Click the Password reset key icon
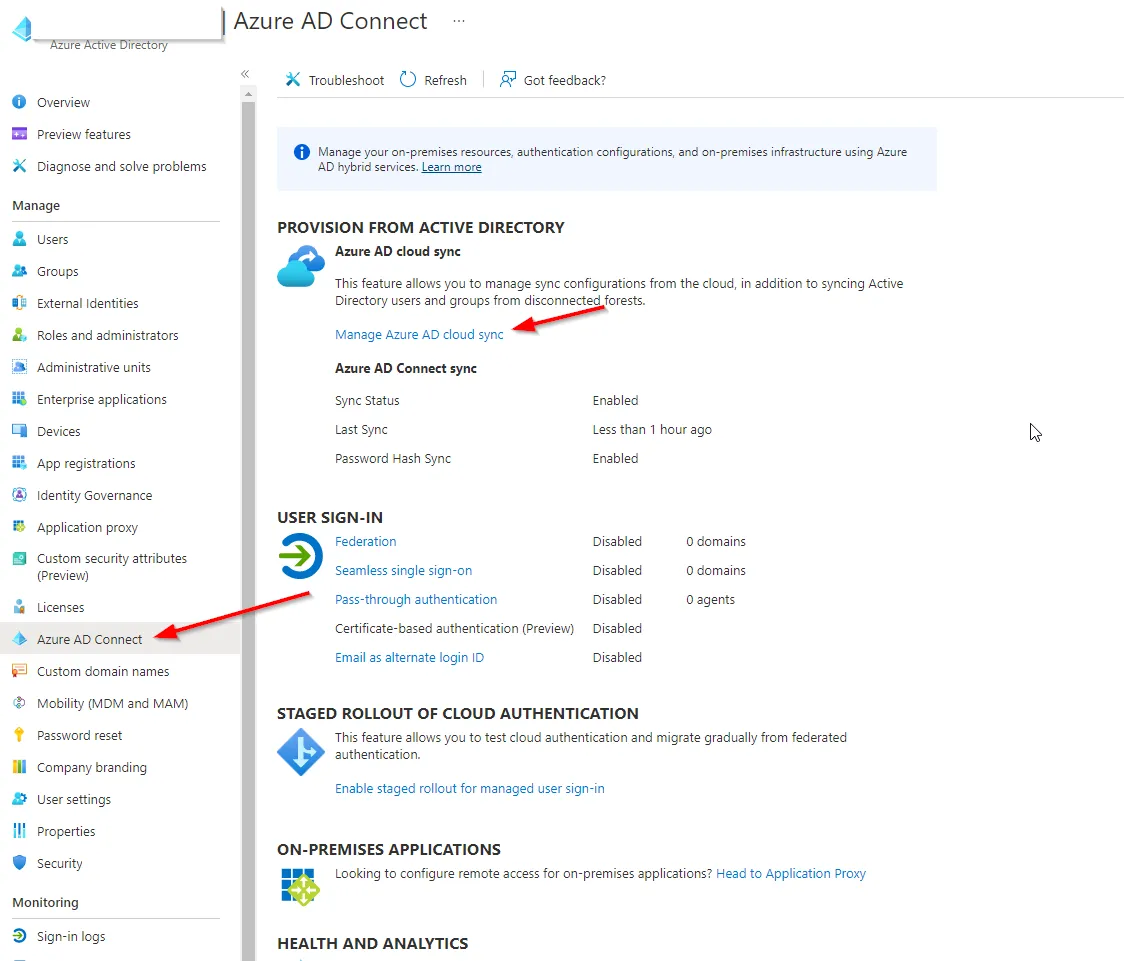 [x=19, y=735]
